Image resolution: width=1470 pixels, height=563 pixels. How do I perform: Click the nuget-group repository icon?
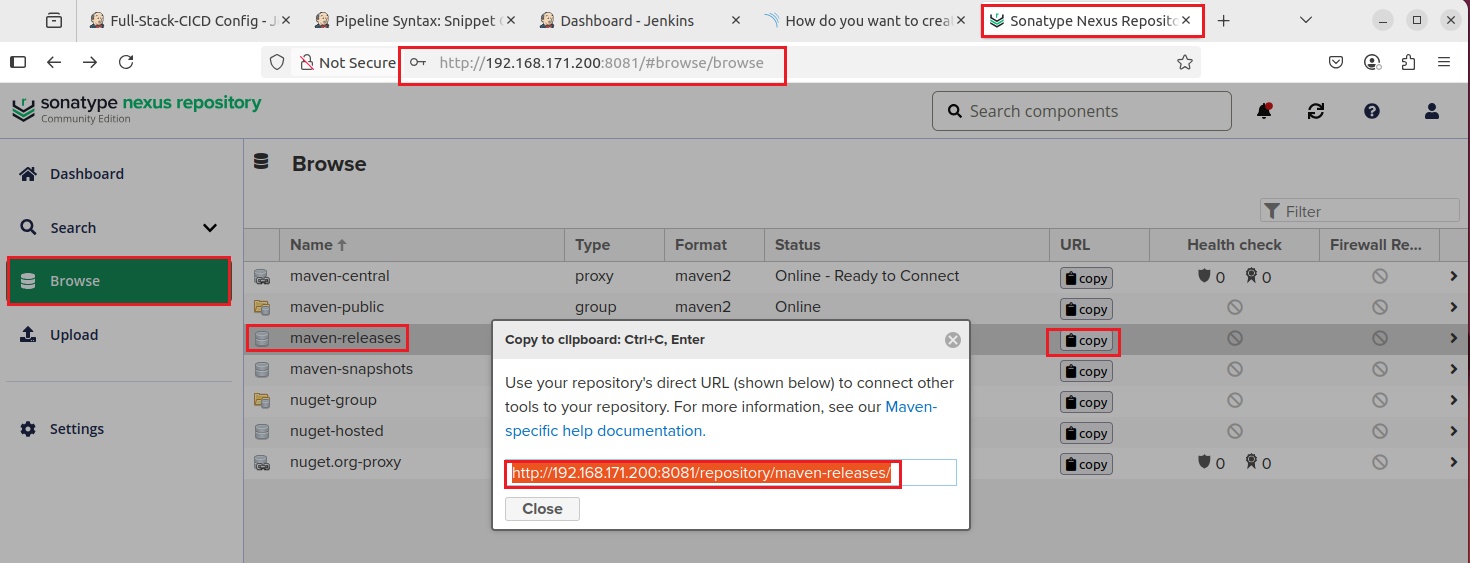coord(262,400)
